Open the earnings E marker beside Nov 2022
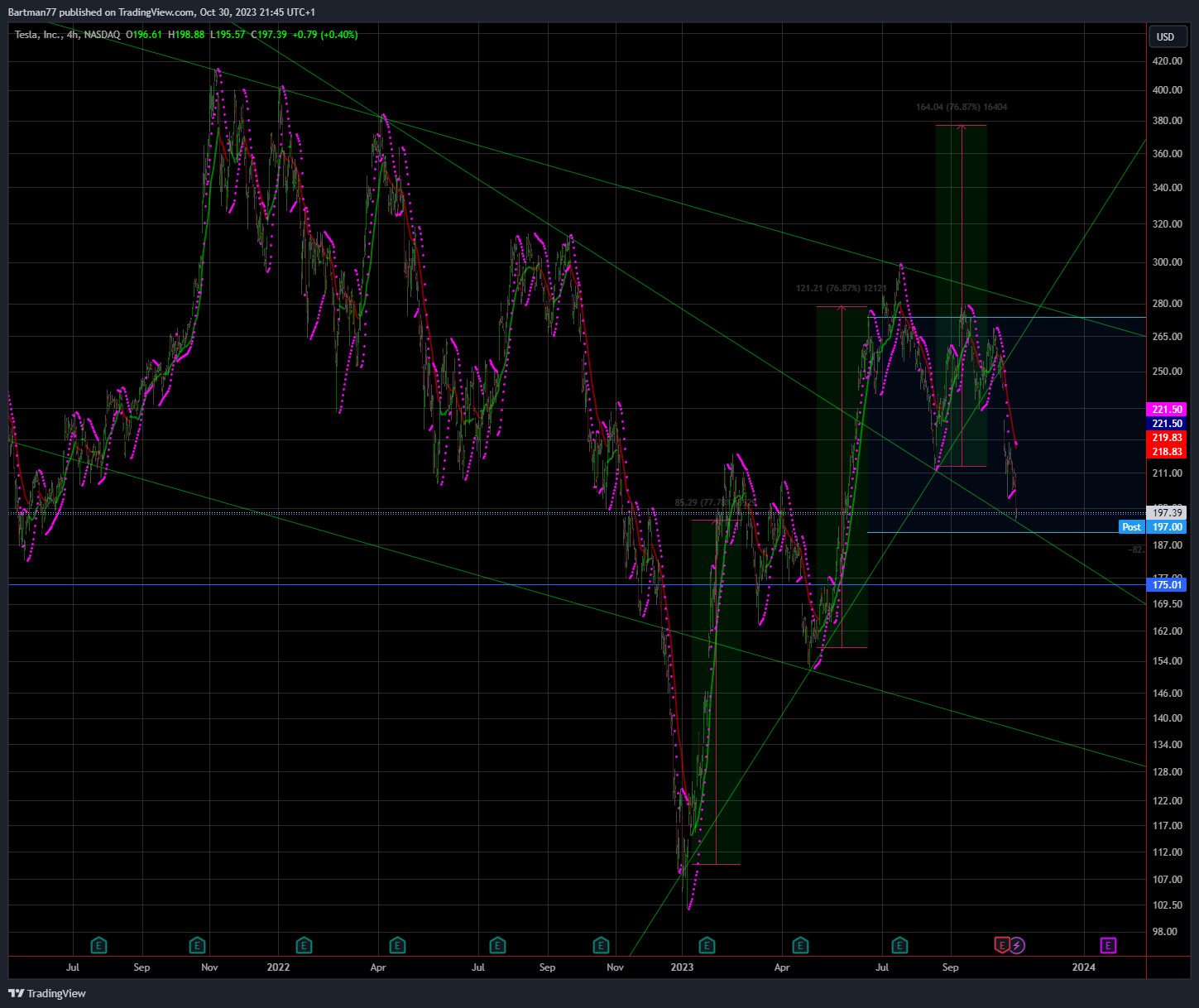 (602, 944)
